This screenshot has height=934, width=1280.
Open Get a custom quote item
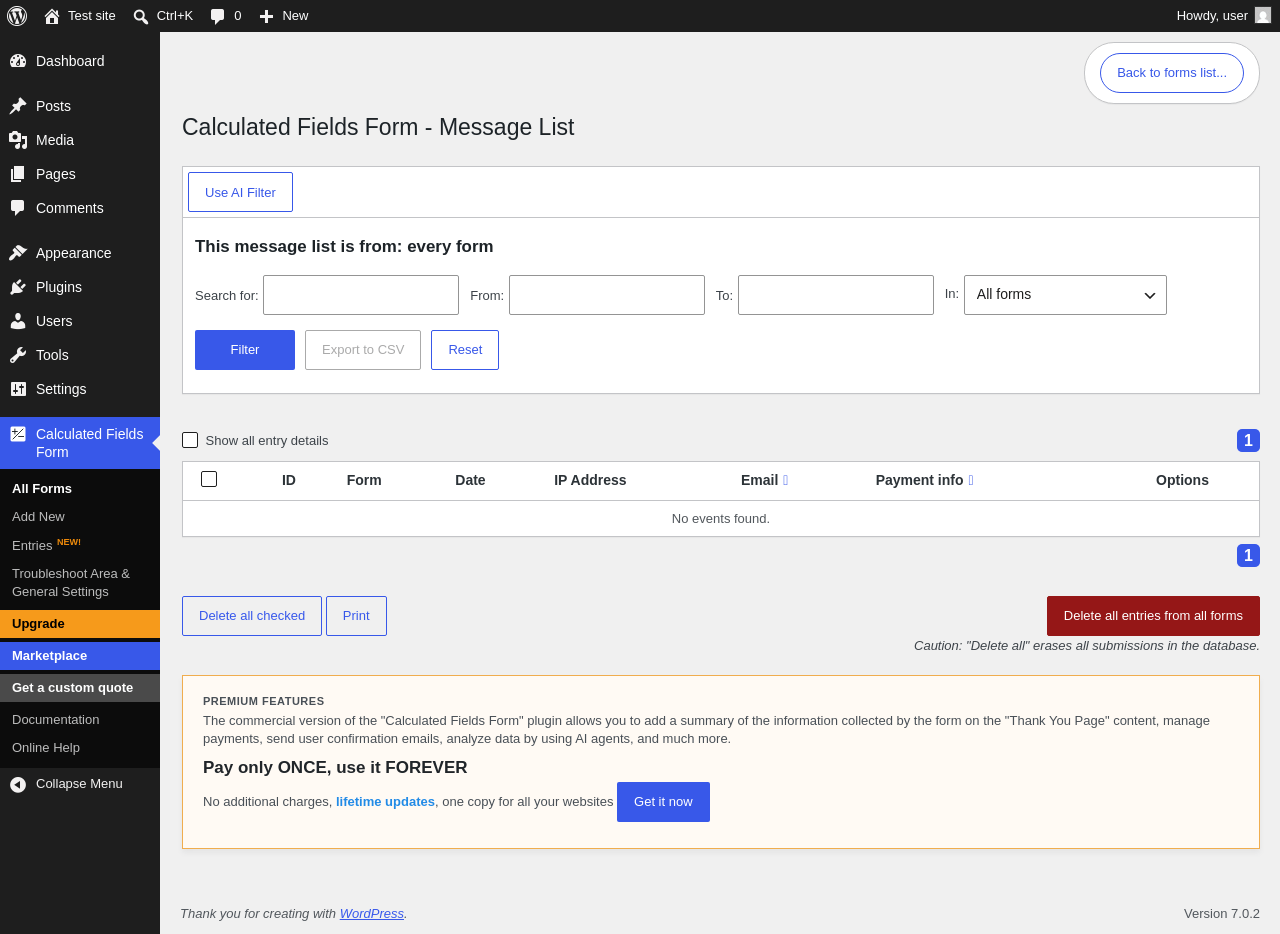(x=80, y=688)
